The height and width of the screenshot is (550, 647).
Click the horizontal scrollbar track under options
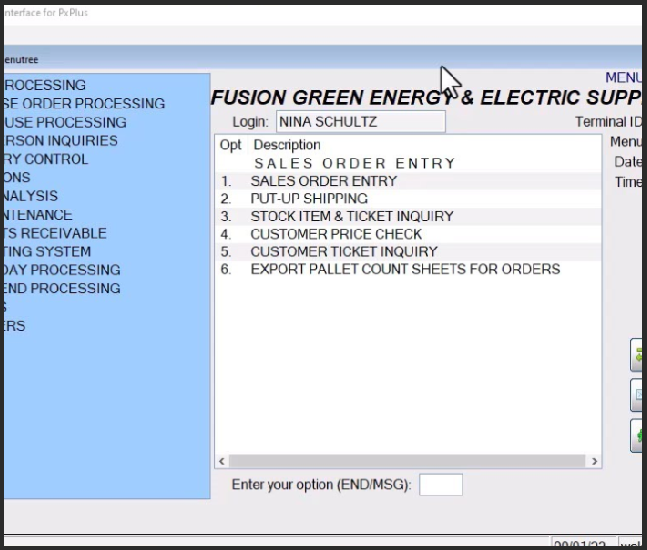pyautogui.click(x=407, y=461)
